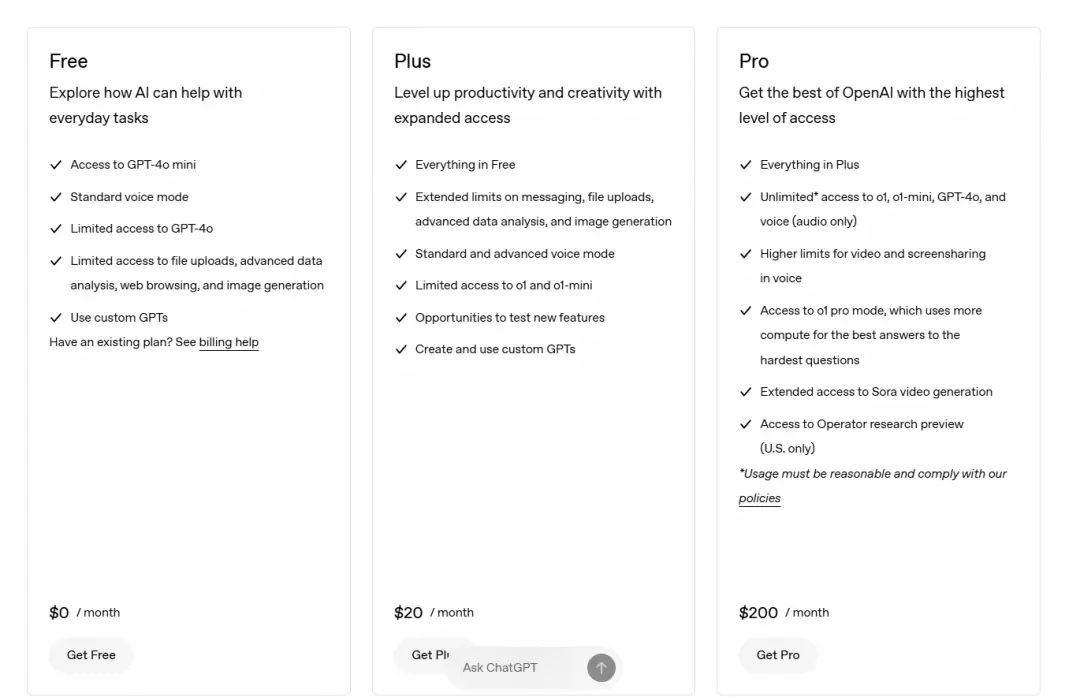Image resolution: width=1080 pixels, height=697 pixels.
Task: Click checkmark beside Access to GPT-4o mini
Action: [56, 165]
